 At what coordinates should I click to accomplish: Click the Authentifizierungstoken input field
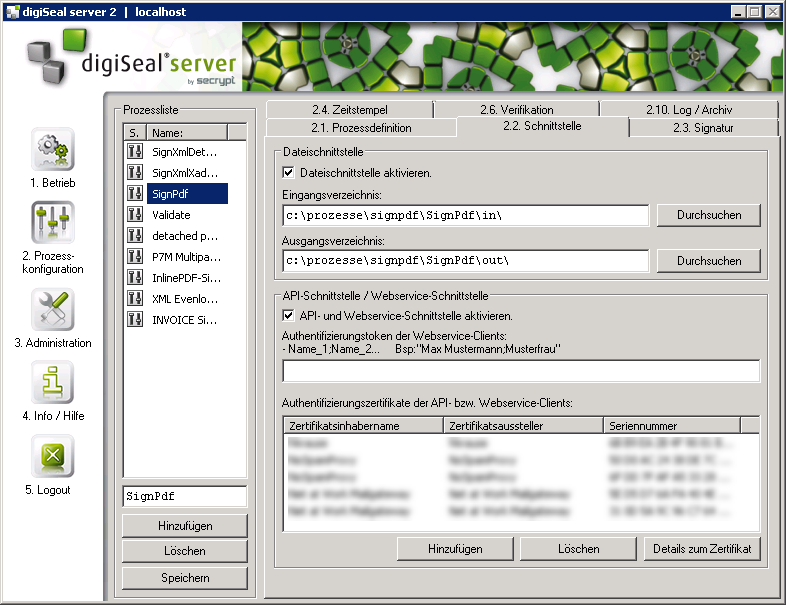point(521,371)
